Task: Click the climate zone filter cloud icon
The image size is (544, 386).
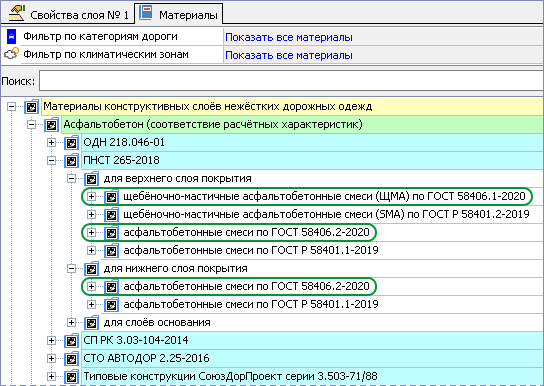Action: (11, 54)
